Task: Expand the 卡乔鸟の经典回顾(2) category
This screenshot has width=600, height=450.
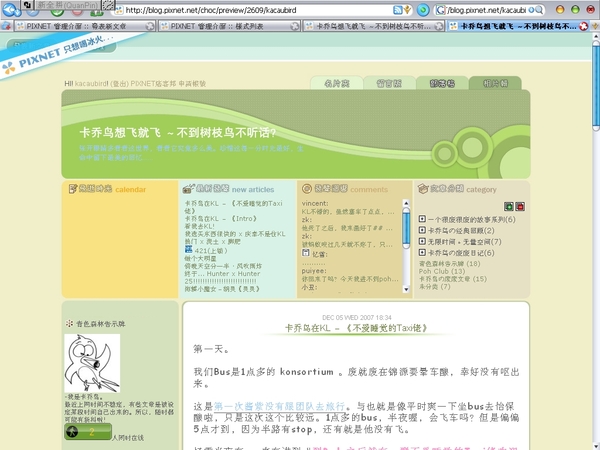Action: pos(422,230)
